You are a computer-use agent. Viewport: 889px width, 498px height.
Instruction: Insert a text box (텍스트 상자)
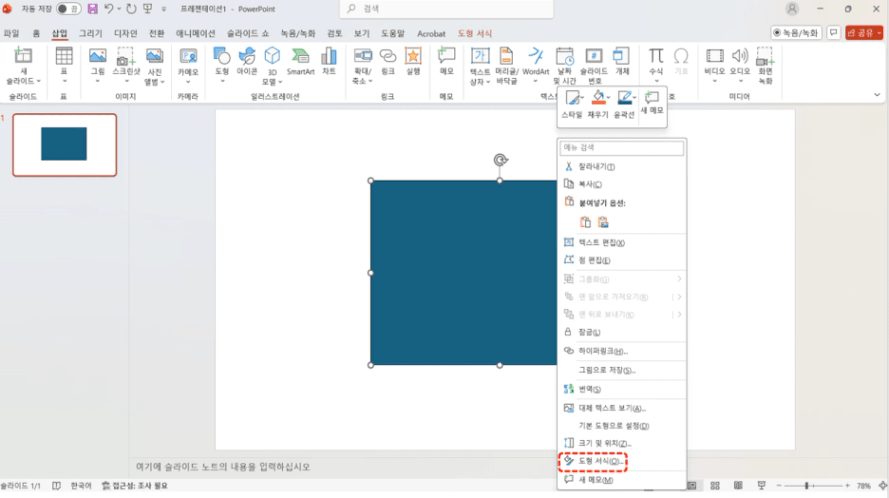480,66
